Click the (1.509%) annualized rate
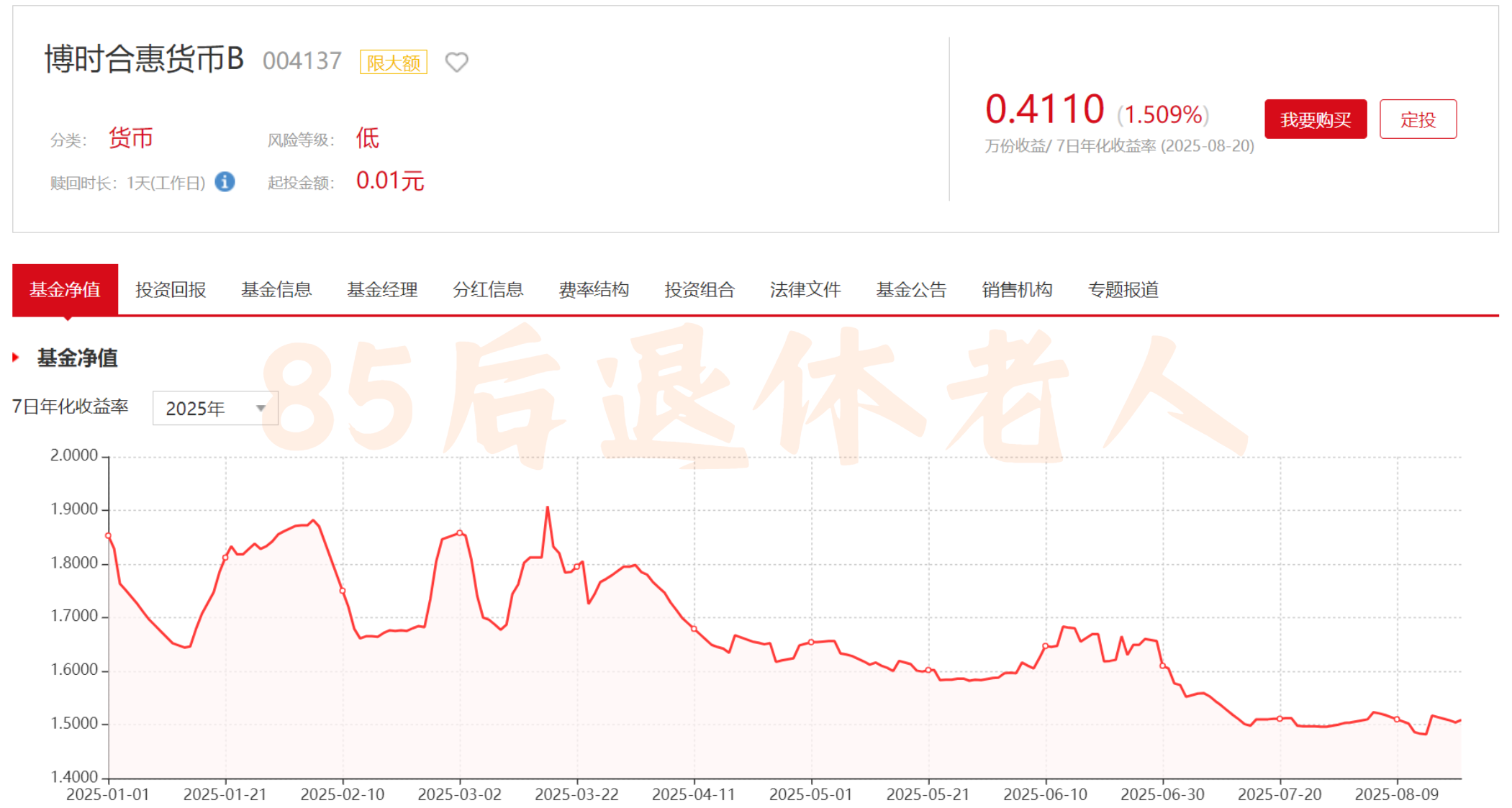Viewport: 1512px width, 808px height. pos(1163,114)
